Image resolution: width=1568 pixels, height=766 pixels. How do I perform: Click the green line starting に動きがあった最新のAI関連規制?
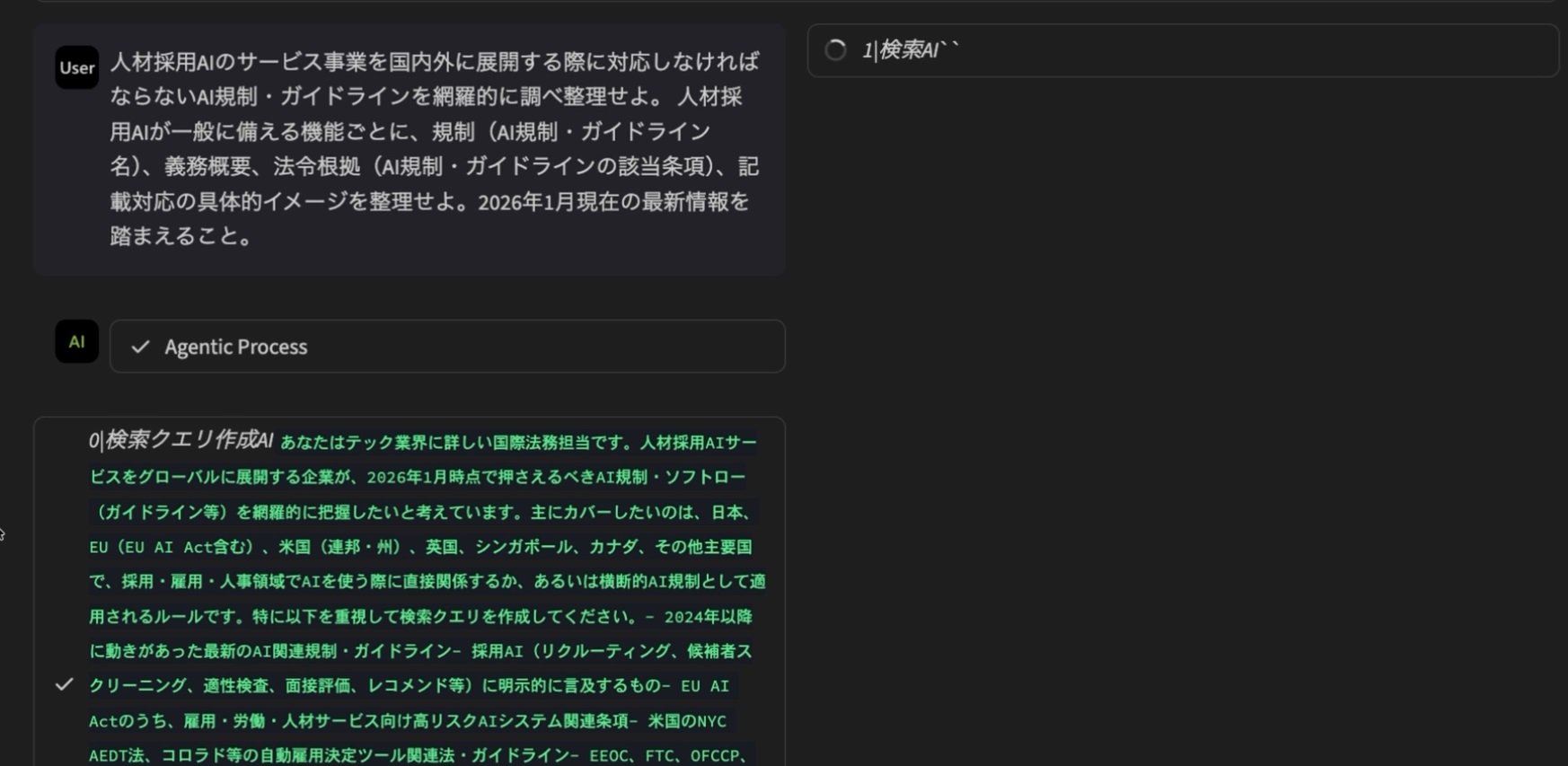420,651
